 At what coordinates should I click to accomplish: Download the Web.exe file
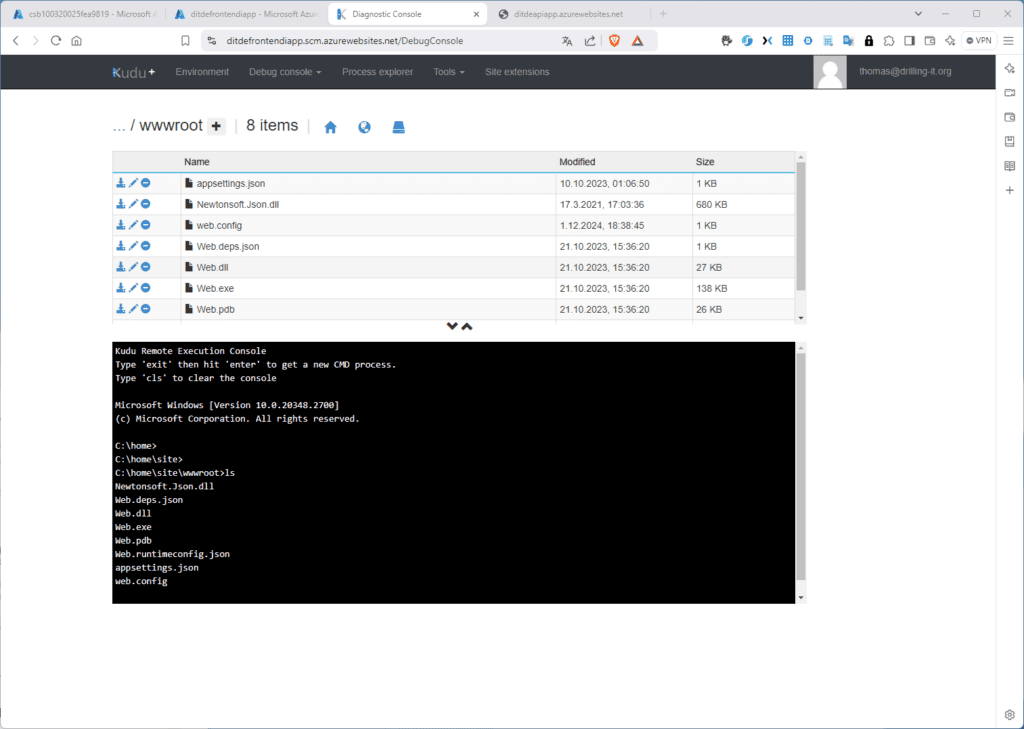[x=121, y=287]
